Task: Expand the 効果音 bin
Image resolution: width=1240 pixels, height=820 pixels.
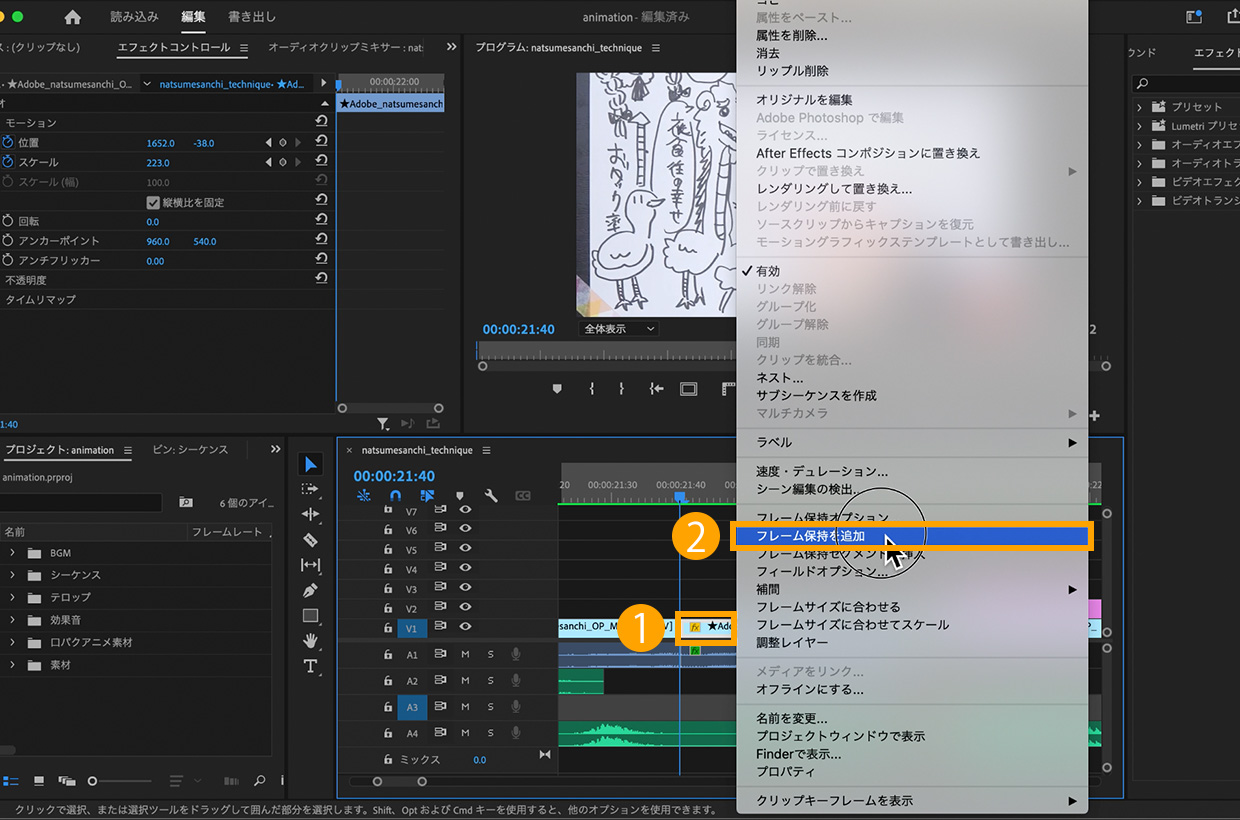Action: click(12, 620)
